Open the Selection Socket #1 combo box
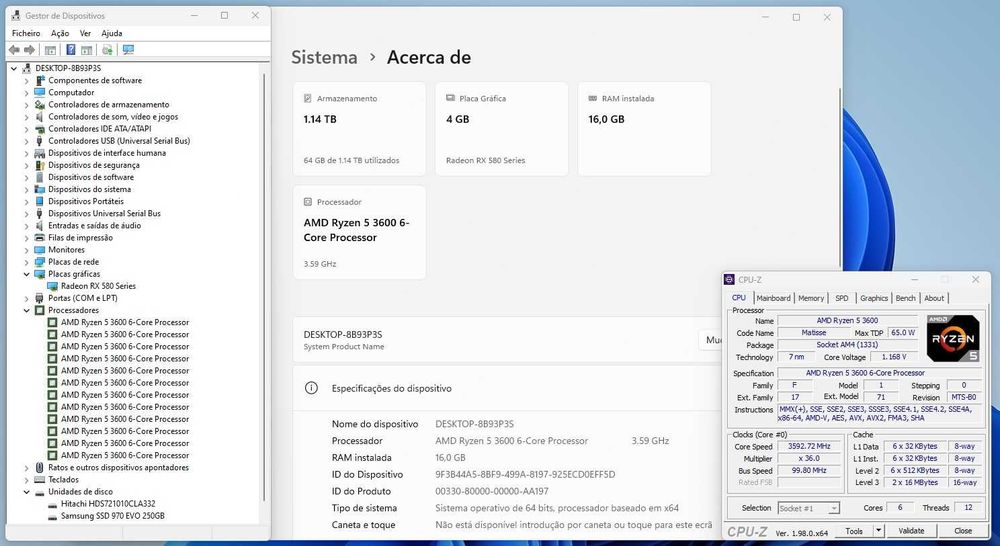This screenshot has height=546, width=1000. pos(808,508)
